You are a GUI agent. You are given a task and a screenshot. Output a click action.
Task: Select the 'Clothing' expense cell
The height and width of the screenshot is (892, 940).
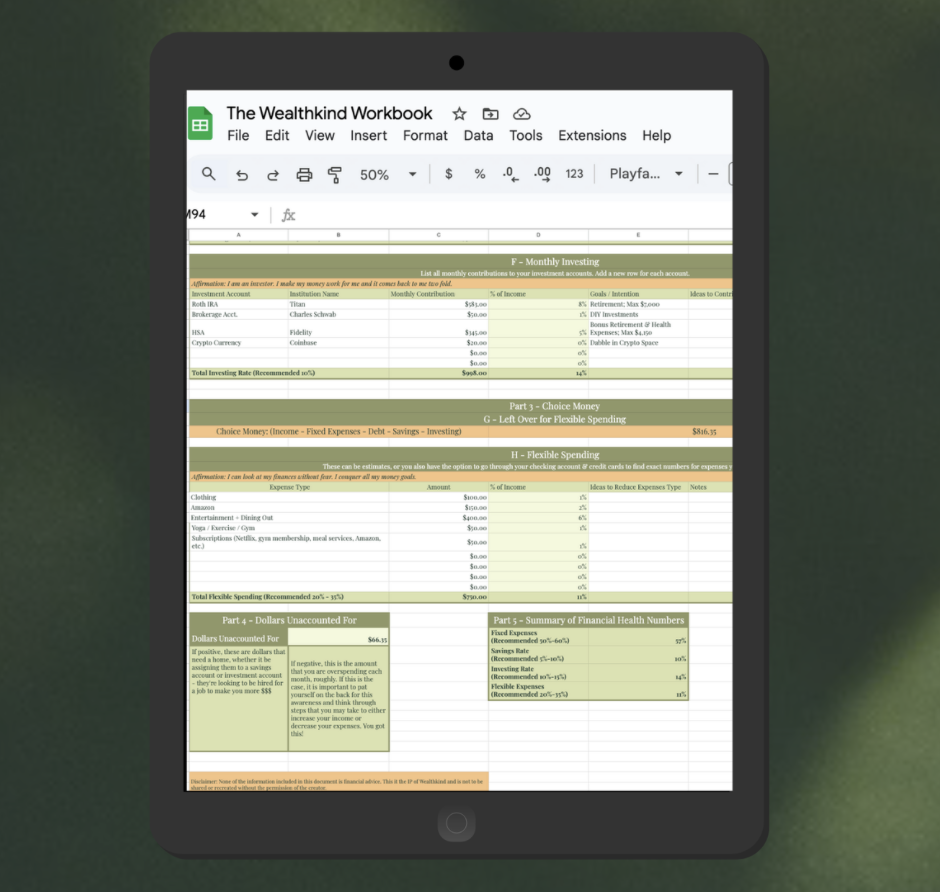tap(289, 498)
